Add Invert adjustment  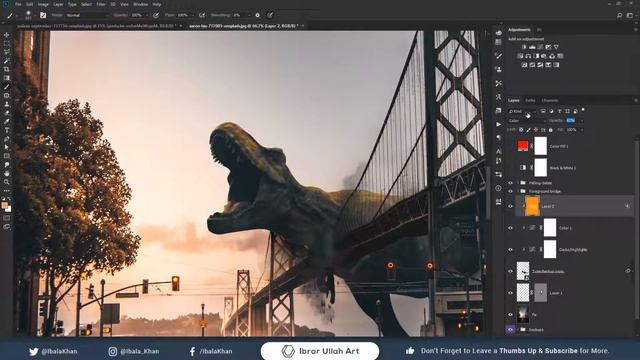(x=524, y=64)
